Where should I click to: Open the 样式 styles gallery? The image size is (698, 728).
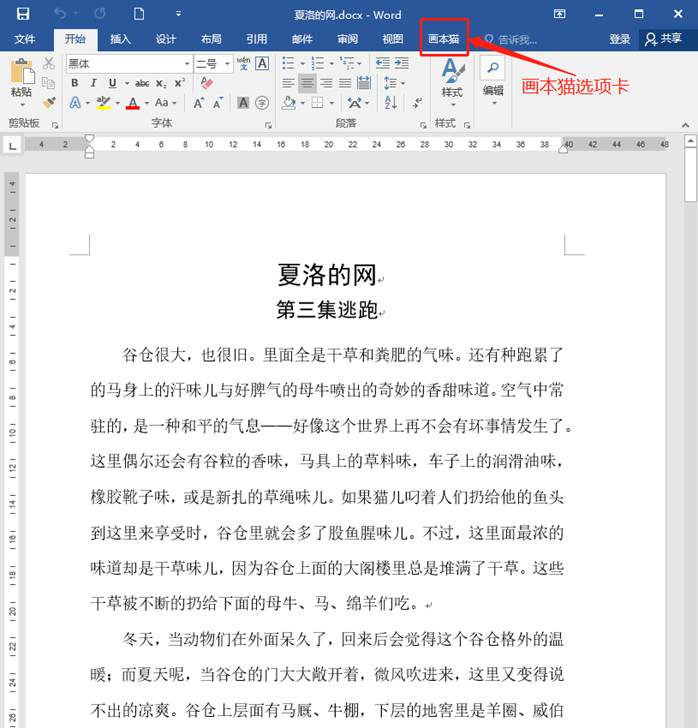click(452, 83)
